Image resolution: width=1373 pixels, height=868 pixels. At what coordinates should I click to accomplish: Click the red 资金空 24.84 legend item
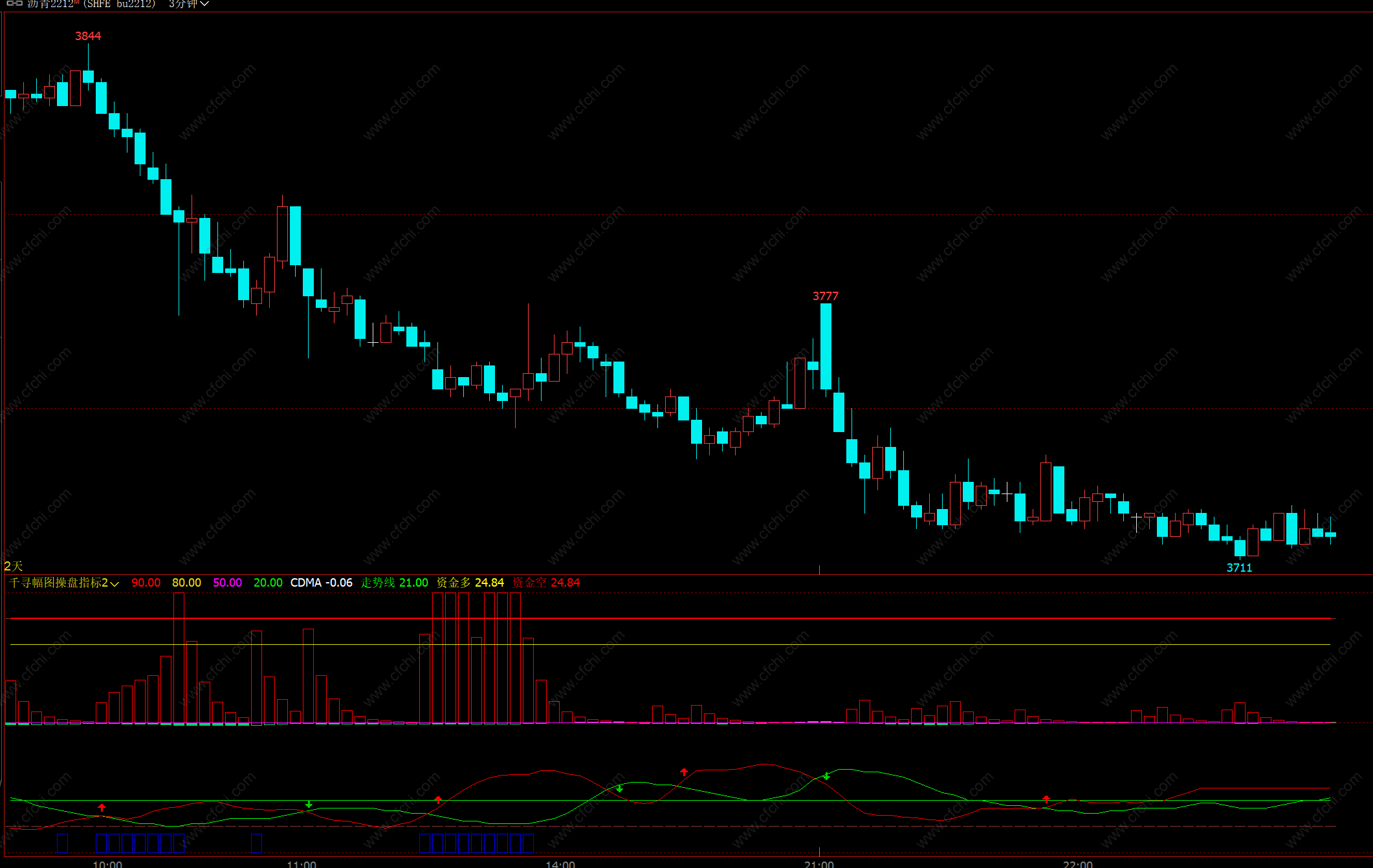[x=546, y=583]
